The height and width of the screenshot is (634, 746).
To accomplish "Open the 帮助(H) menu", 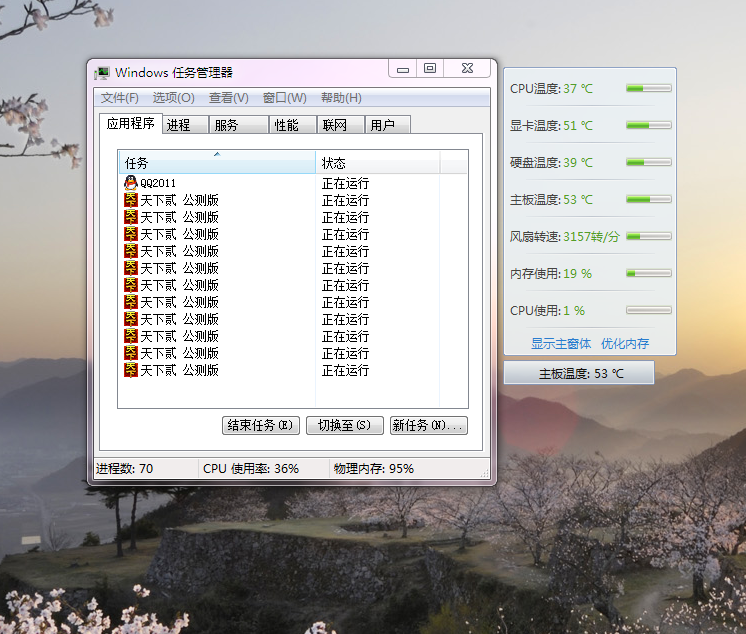I will tap(341, 98).
